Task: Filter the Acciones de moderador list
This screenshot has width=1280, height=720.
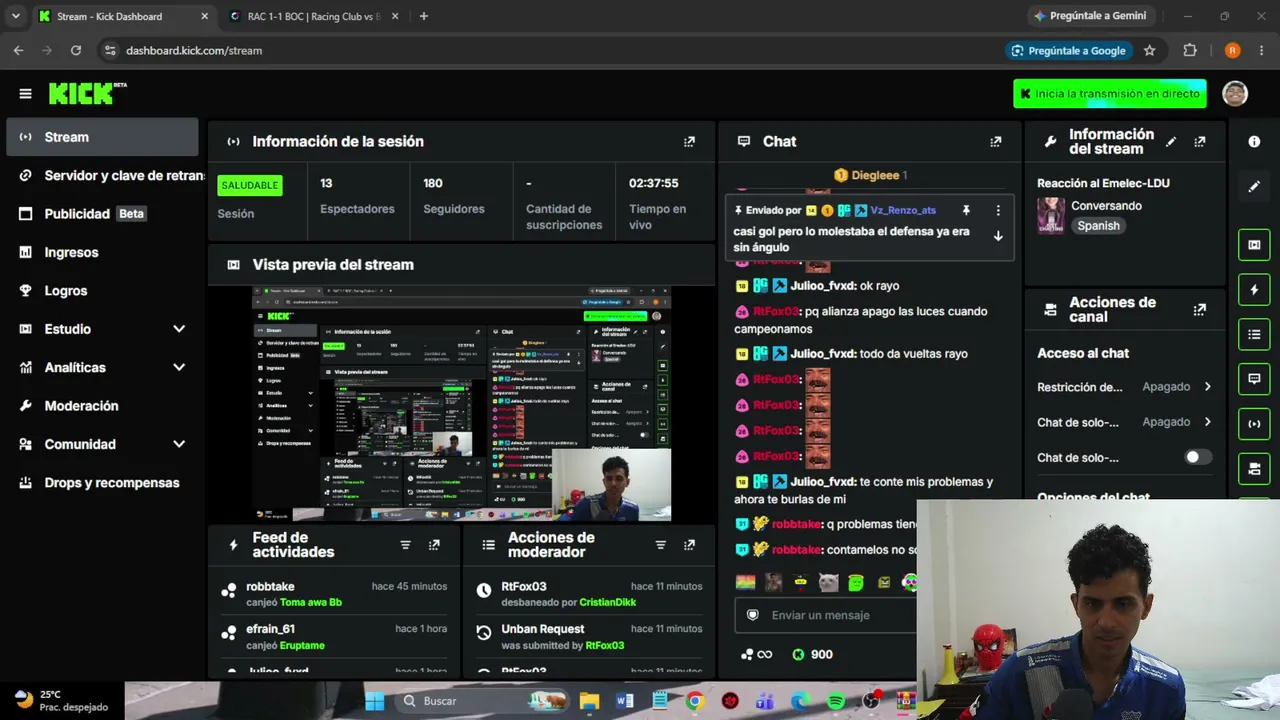Action: [x=660, y=545]
